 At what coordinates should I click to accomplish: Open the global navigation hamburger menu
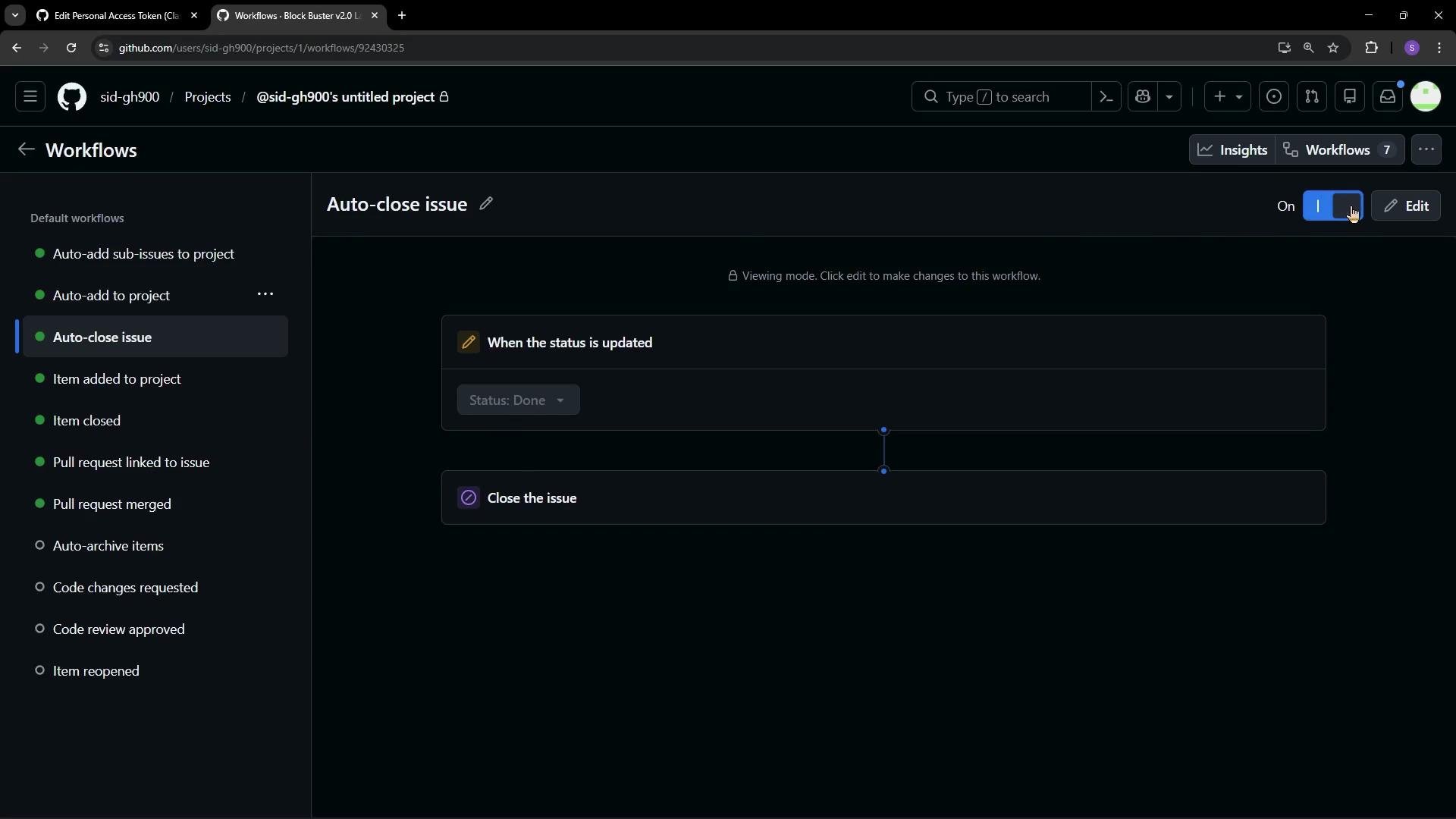point(30,97)
